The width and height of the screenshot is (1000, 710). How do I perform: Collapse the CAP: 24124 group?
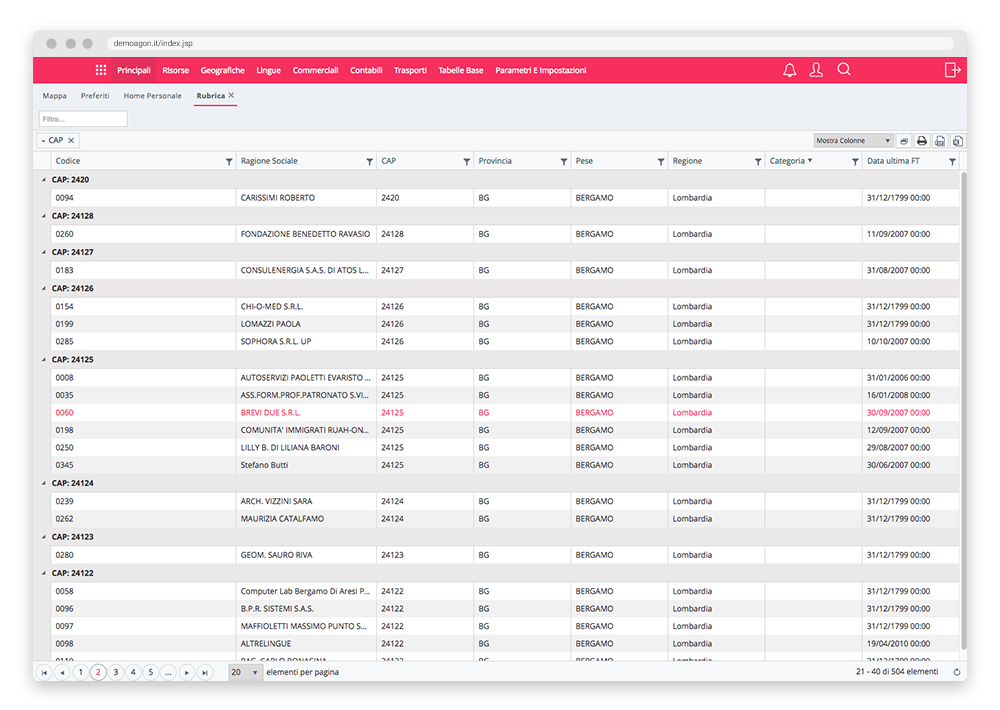[x=43, y=484]
